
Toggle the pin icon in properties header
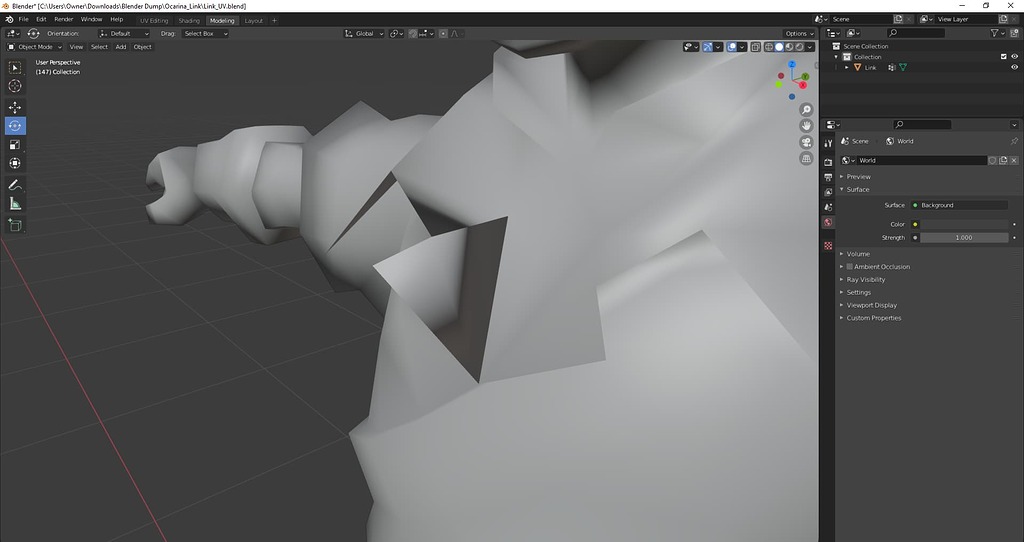(x=1014, y=141)
